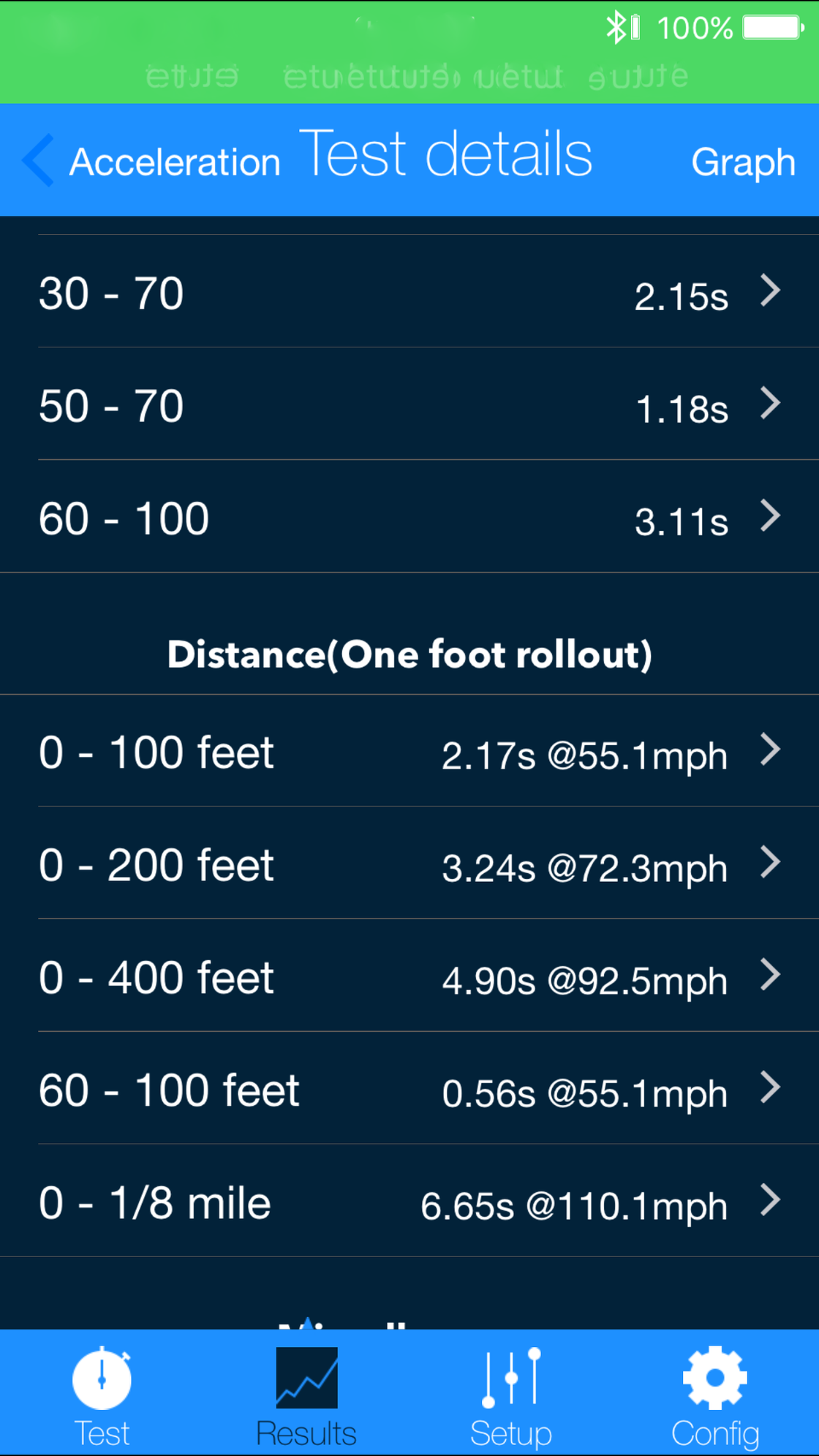Open the Setup sliders icon
This screenshot has width=819, height=1456.
[x=511, y=1378]
